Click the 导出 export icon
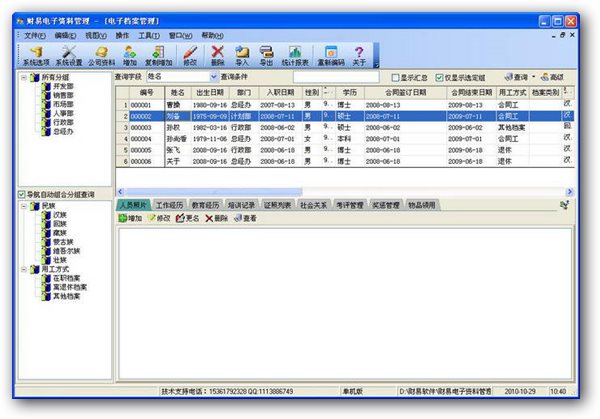Viewport: 600px width, 419px height. pos(266,56)
